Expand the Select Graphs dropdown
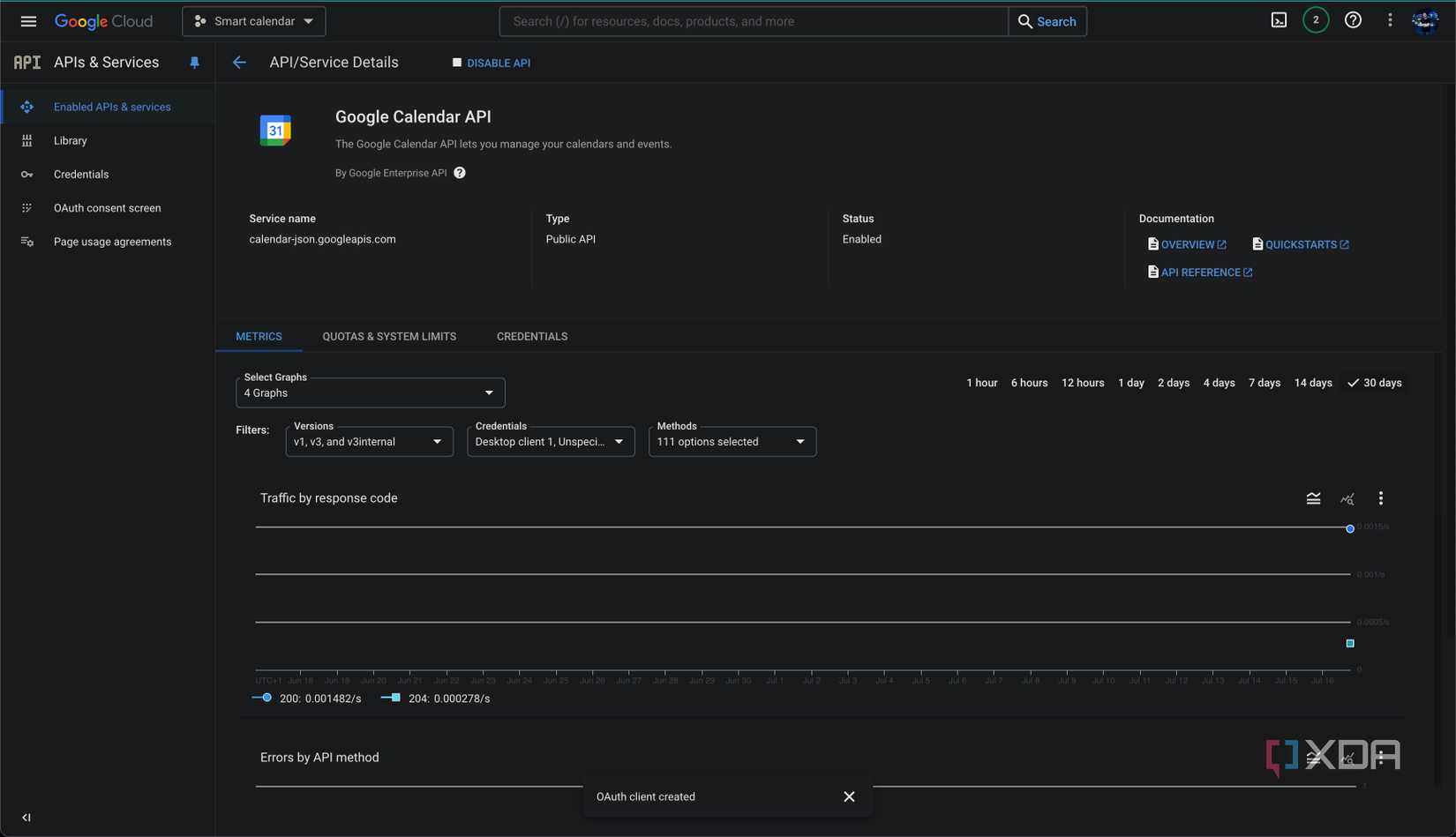The width and height of the screenshot is (1456, 837). click(x=370, y=392)
